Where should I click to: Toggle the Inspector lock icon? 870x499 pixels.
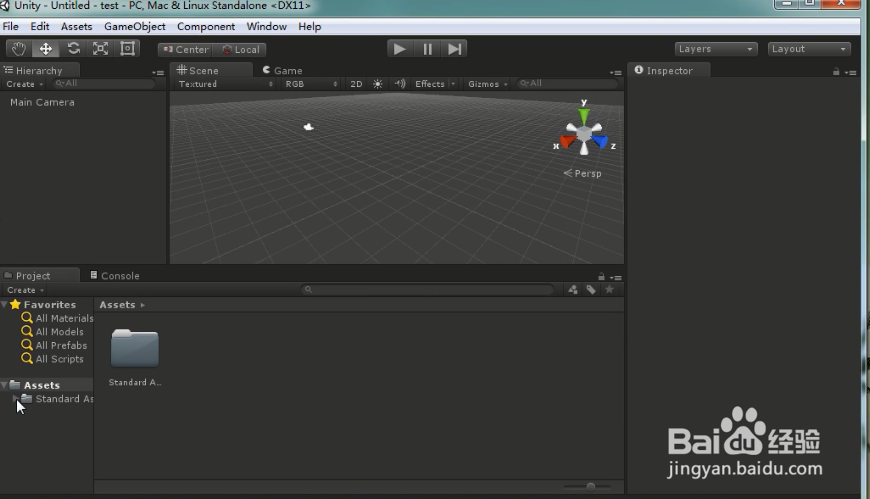(836, 72)
